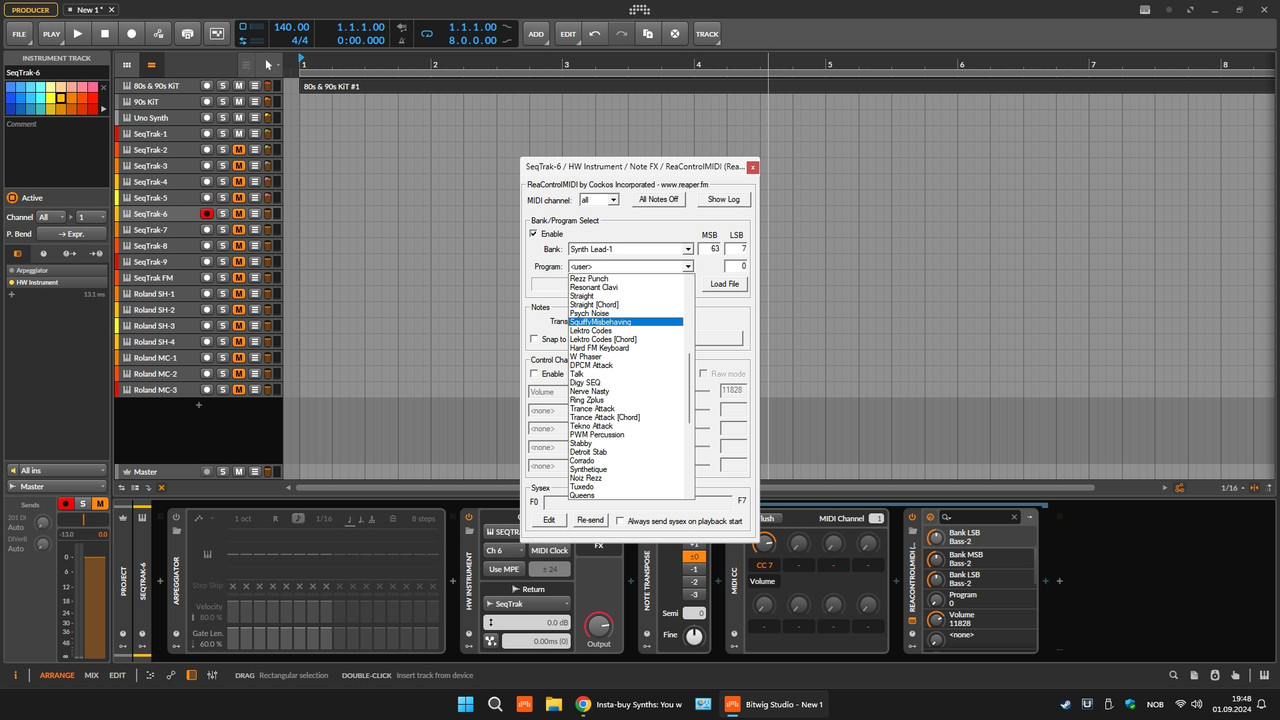
Task: Click the info 'i' icon in the bottom left
Action: tap(15, 675)
